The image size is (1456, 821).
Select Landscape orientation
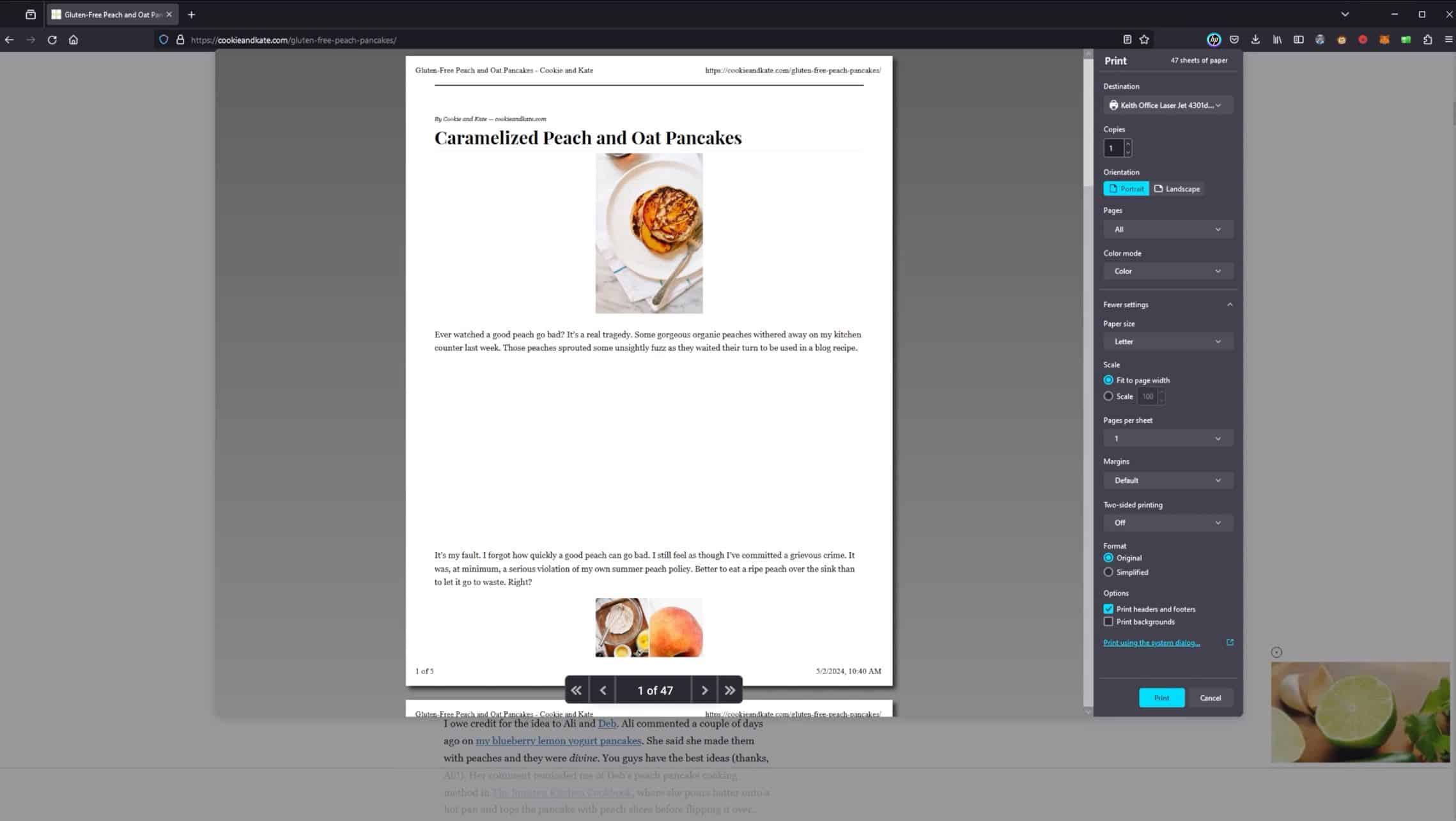(1177, 189)
